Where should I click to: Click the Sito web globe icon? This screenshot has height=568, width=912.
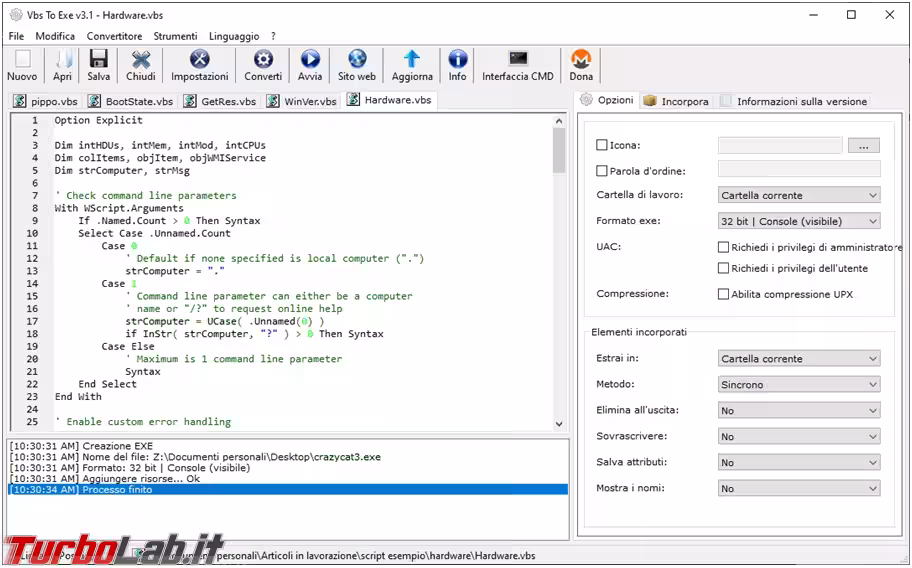pyautogui.click(x=357, y=60)
